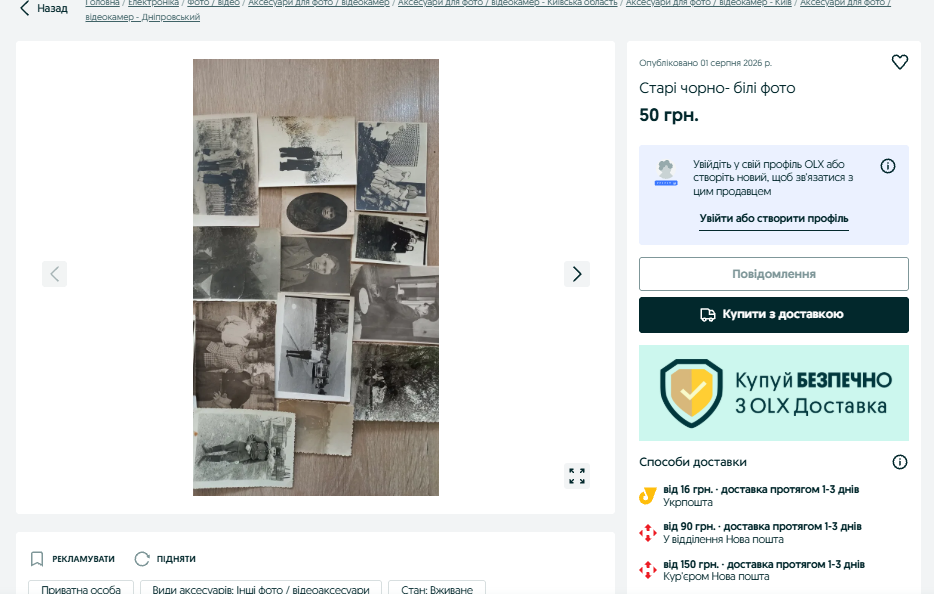
Task: Show previous photo with left arrow
Action: coord(54,274)
